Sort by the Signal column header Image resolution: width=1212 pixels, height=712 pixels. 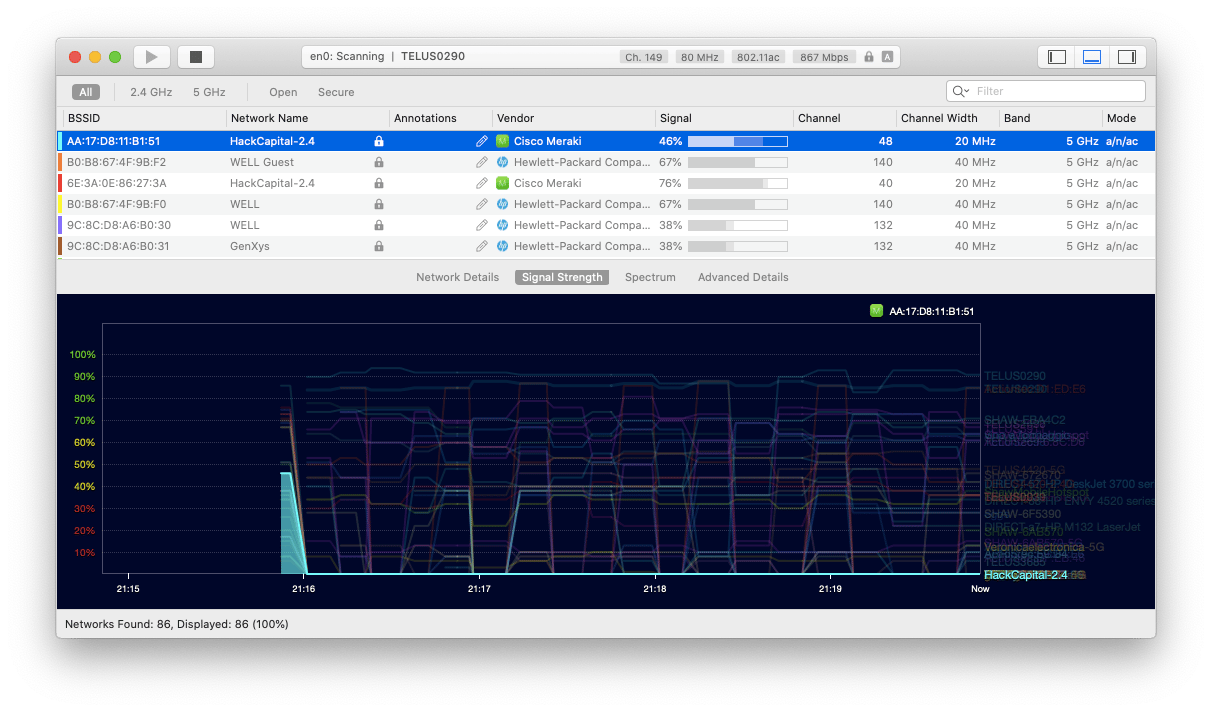[676, 118]
